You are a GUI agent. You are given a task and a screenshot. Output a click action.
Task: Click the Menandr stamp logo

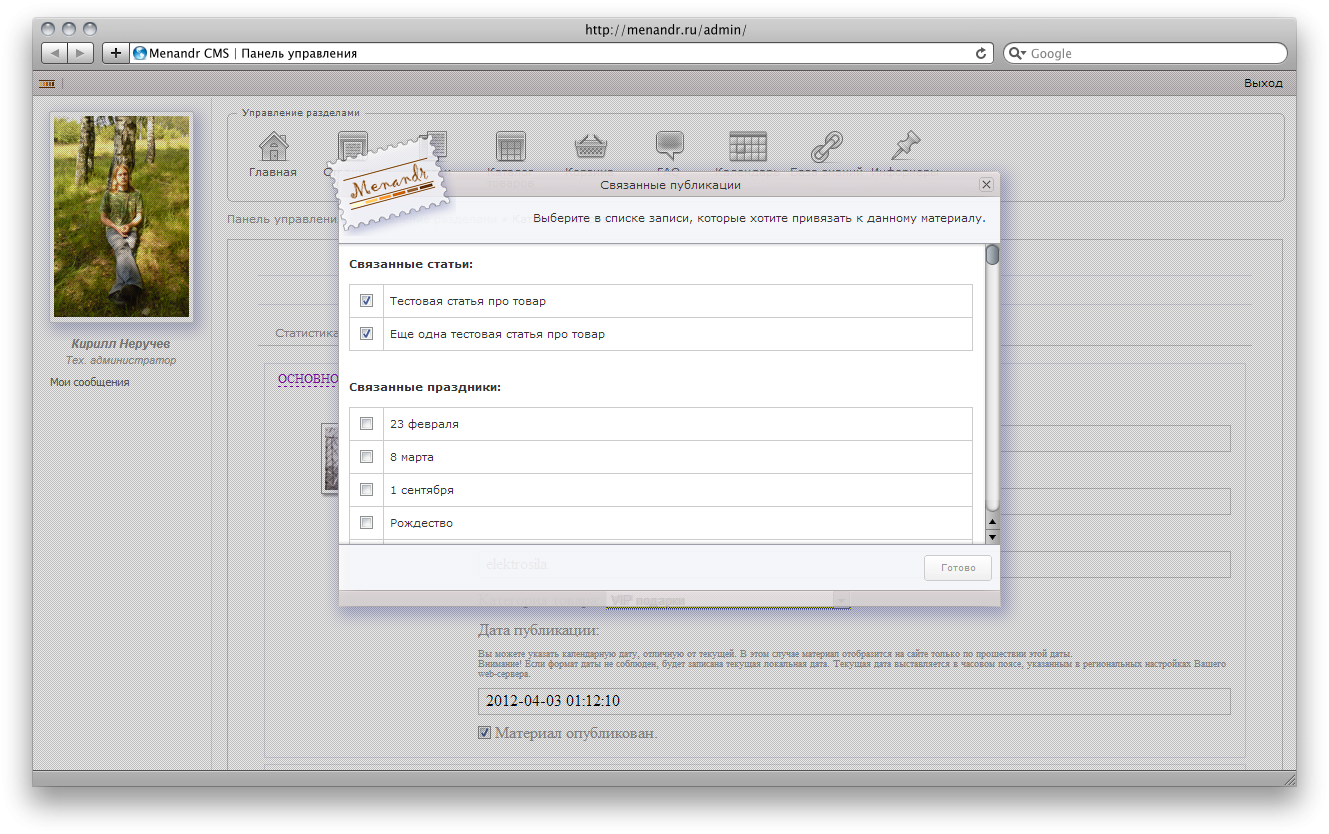[393, 190]
